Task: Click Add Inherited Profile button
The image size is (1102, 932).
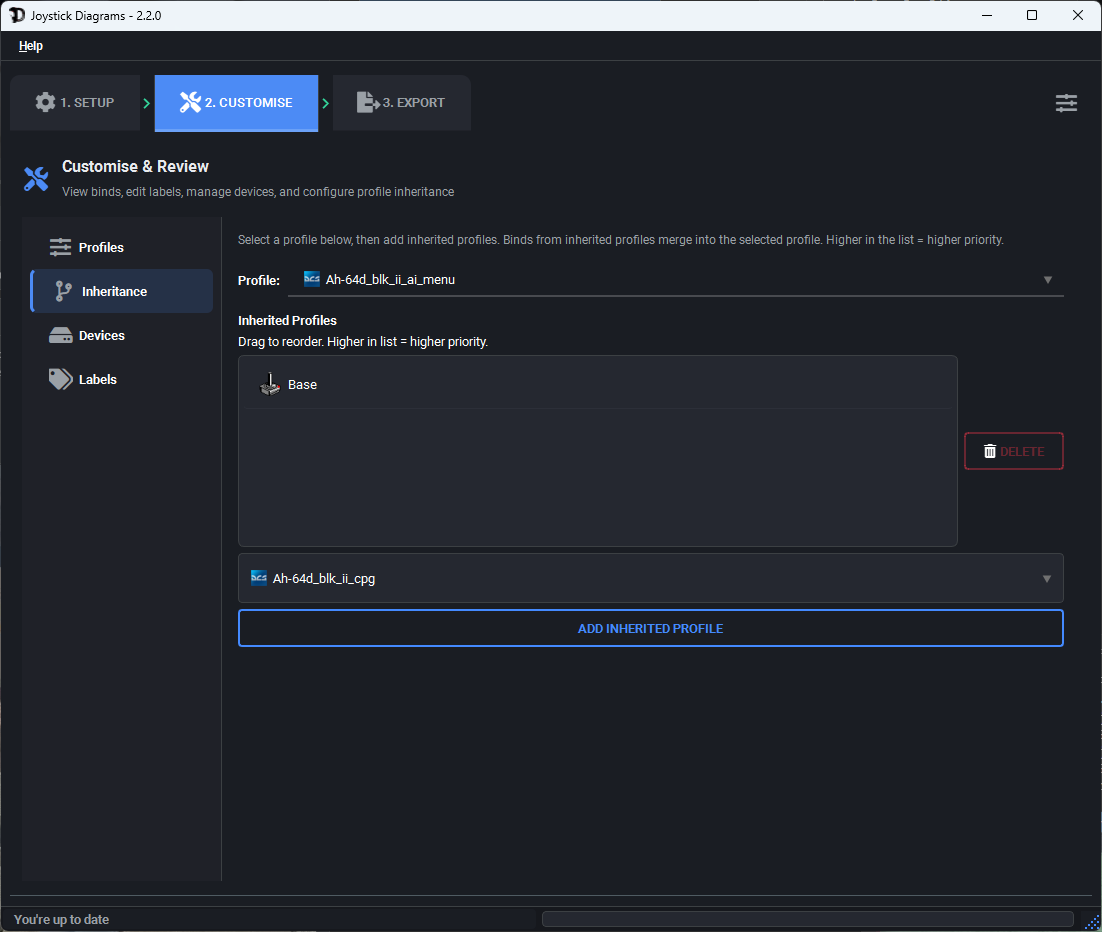Action: click(650, 628)
